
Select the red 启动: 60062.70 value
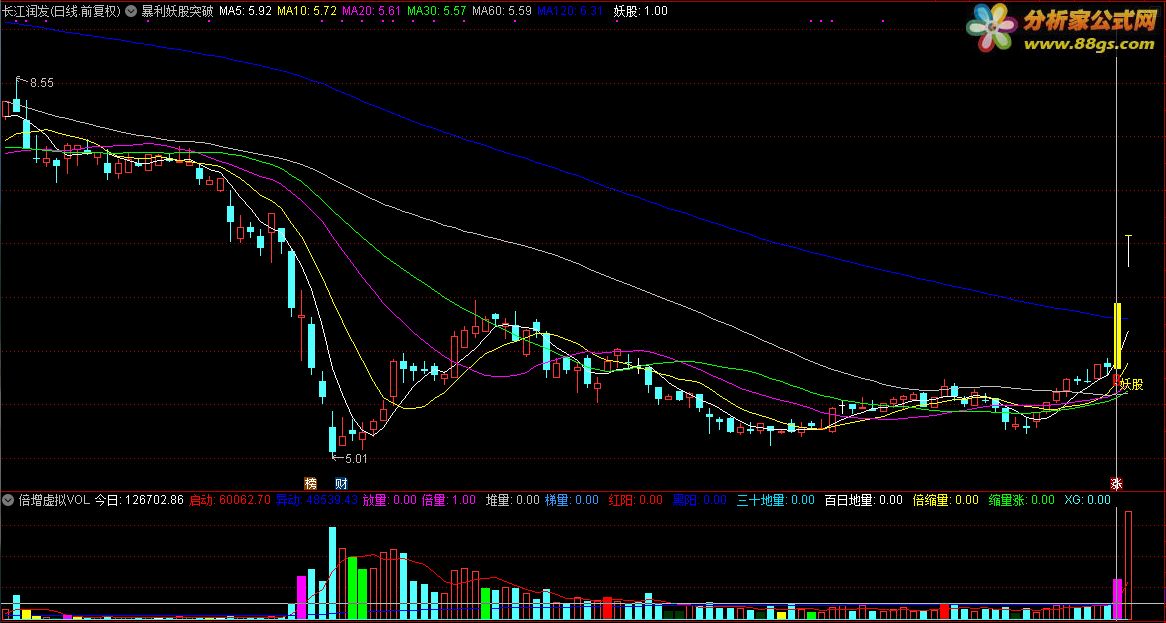click(x=230, y=500)
